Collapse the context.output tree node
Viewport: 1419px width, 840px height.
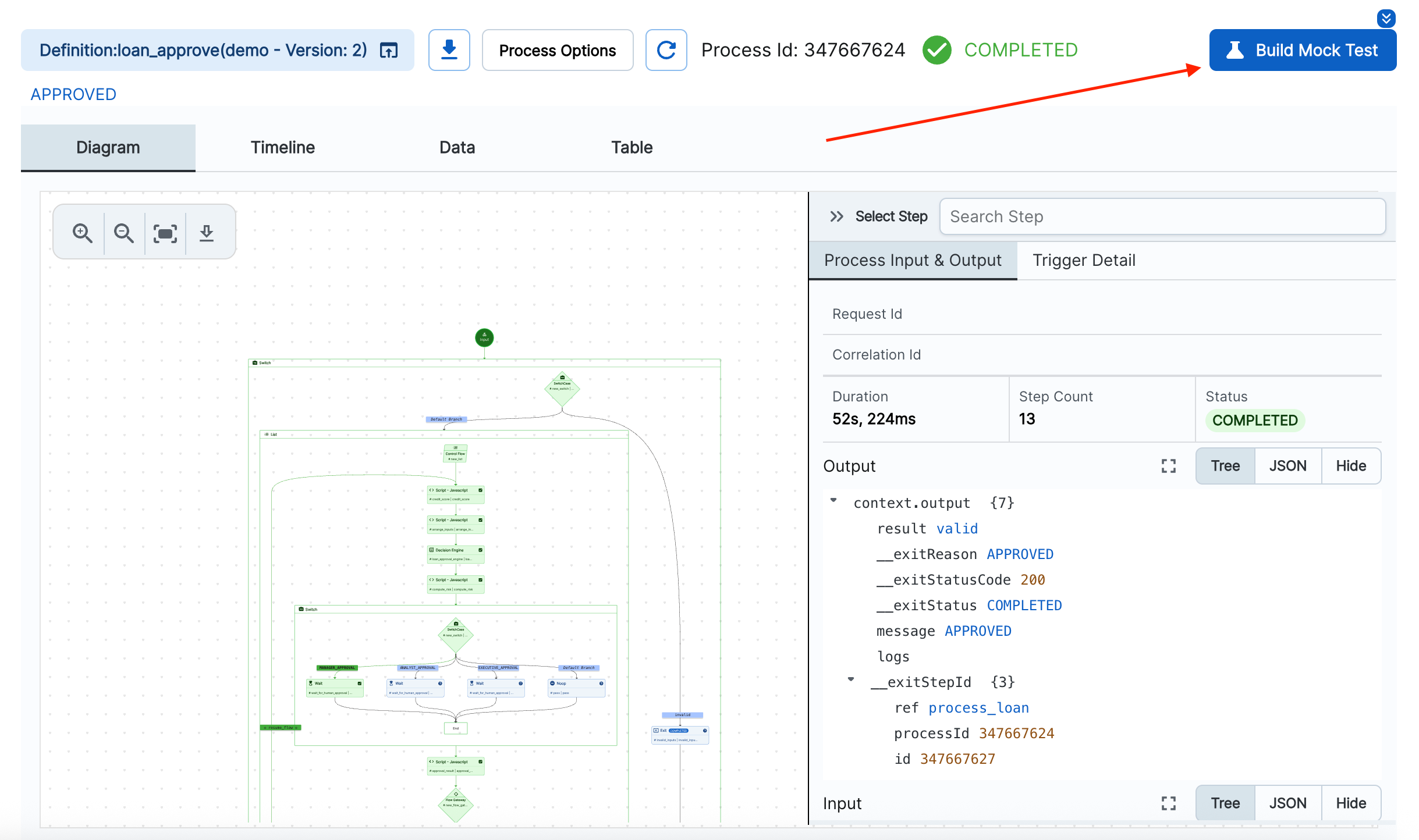(835, 500)
